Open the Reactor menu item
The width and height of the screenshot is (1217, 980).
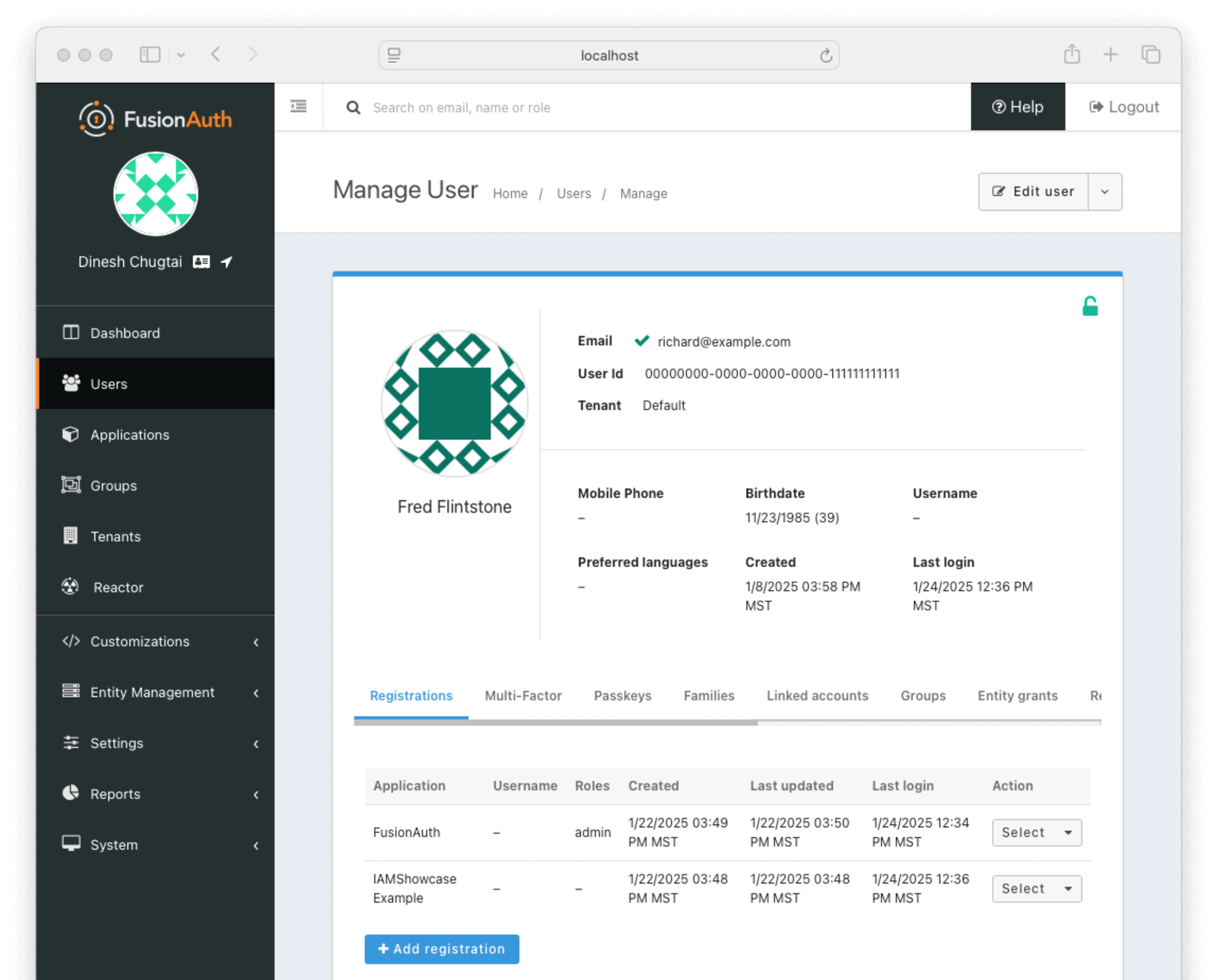click(x=155, y=587)
